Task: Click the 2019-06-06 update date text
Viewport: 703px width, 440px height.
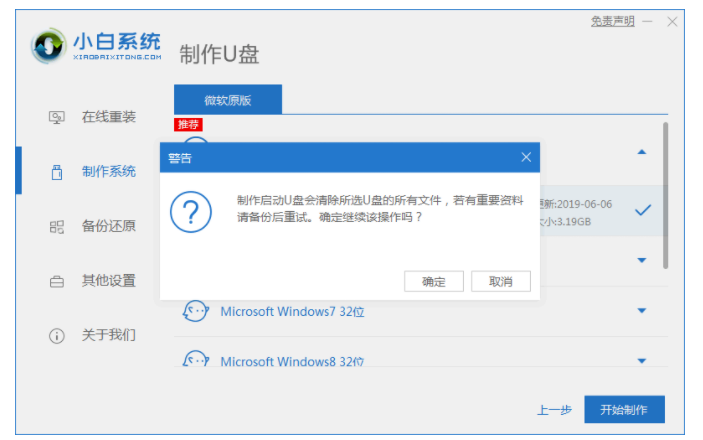Action: coord(585,205)
